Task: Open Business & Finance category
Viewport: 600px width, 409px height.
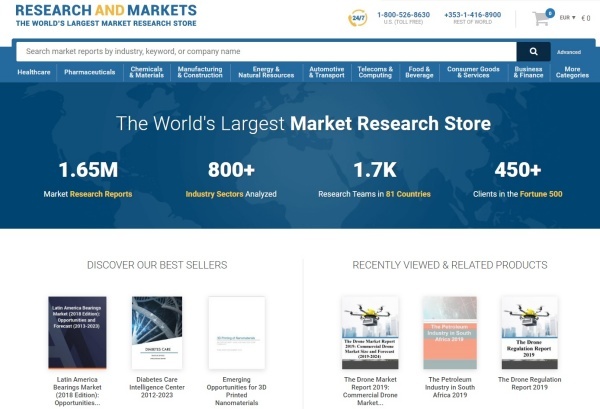Action: (x=528, y=72)
